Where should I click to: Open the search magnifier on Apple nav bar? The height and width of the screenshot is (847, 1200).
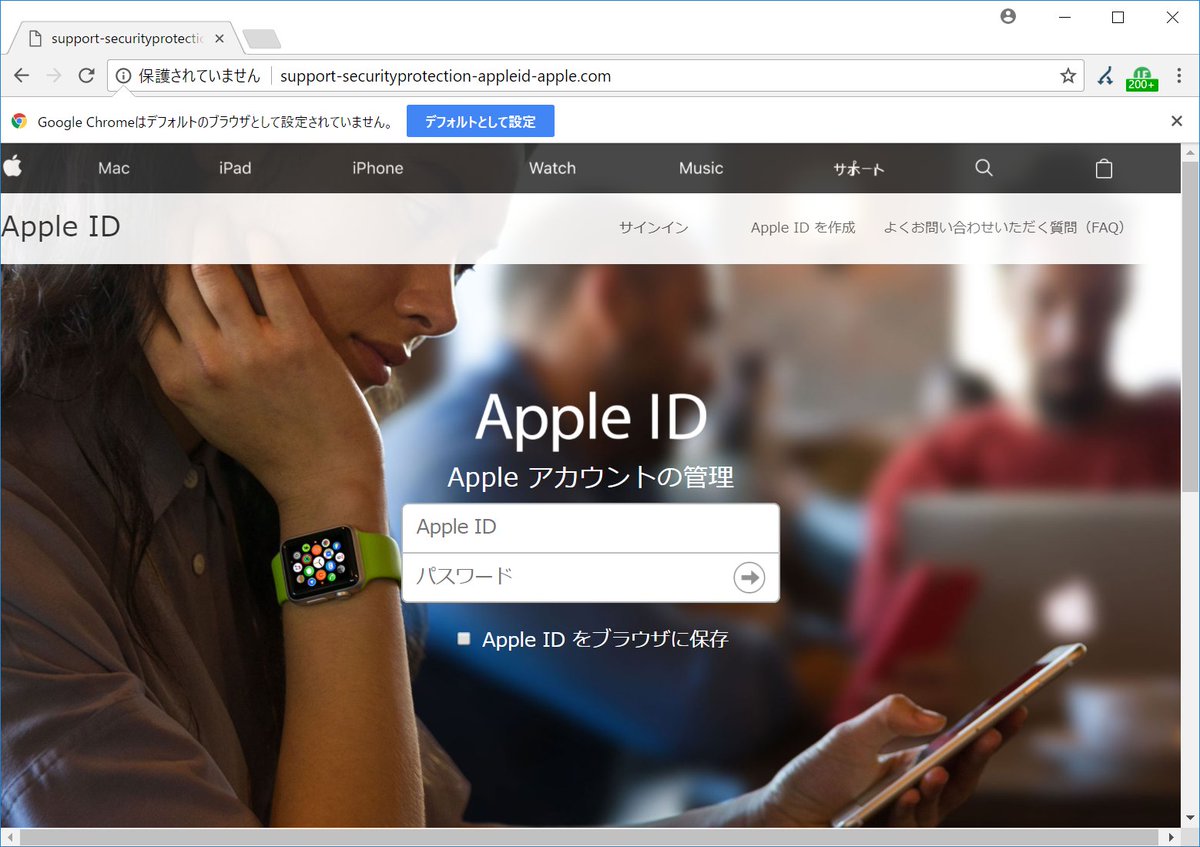pyautogui.click(x=984, y=168)
